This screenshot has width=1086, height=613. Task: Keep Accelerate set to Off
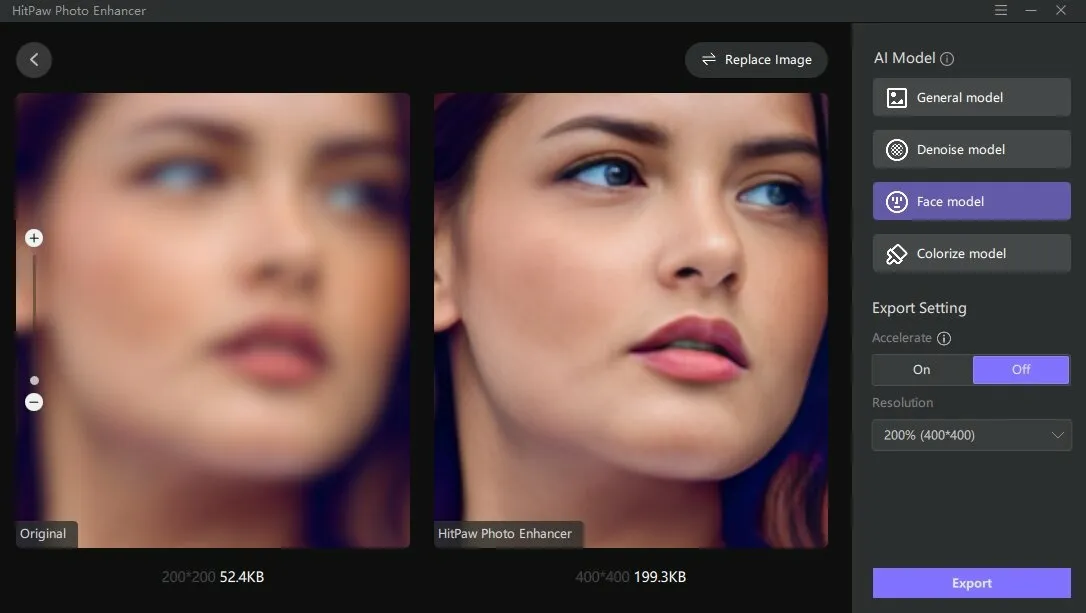pyautogui.click(x=1021, y=369)
